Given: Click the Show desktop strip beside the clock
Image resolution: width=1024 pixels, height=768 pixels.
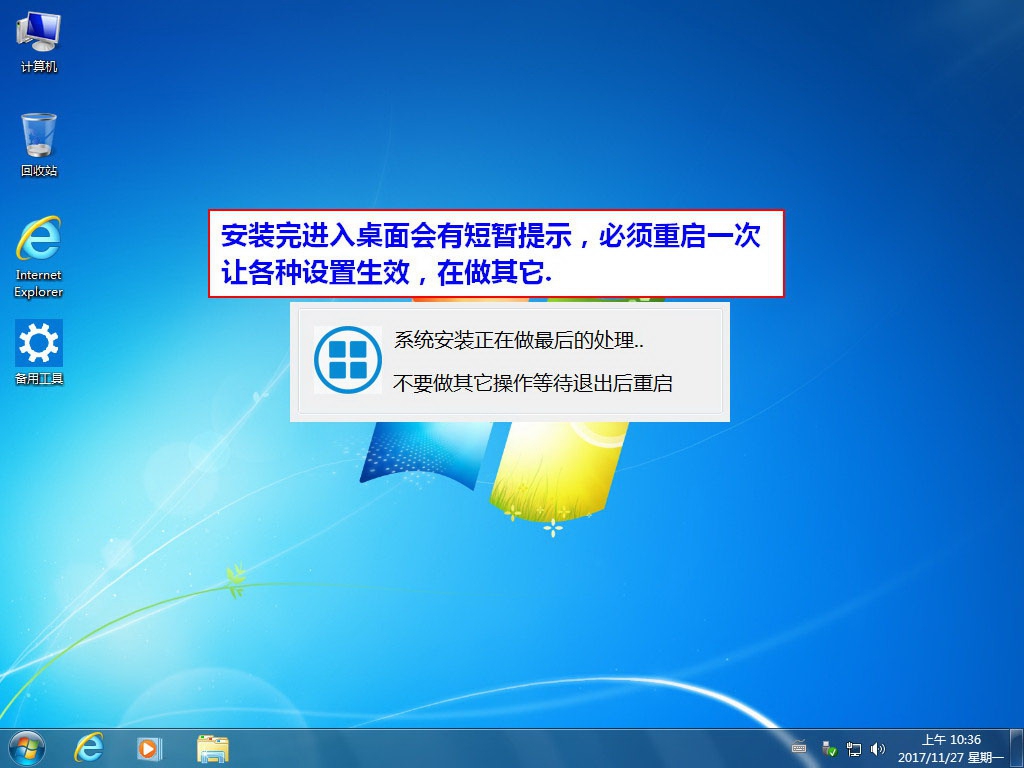Looking at the screenshot, I should [x=1016, y=748].
